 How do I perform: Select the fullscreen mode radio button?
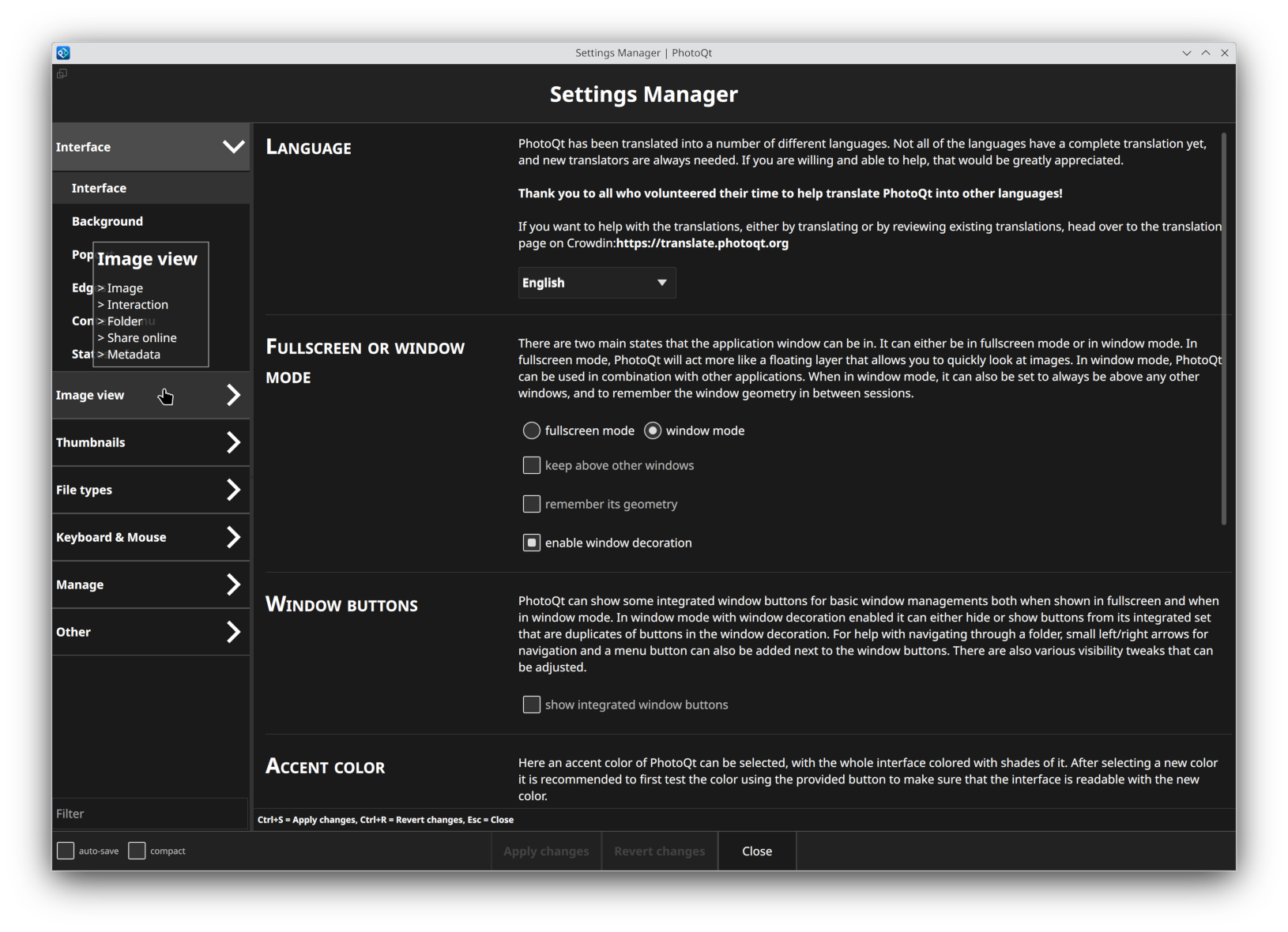tap(532, 430)
